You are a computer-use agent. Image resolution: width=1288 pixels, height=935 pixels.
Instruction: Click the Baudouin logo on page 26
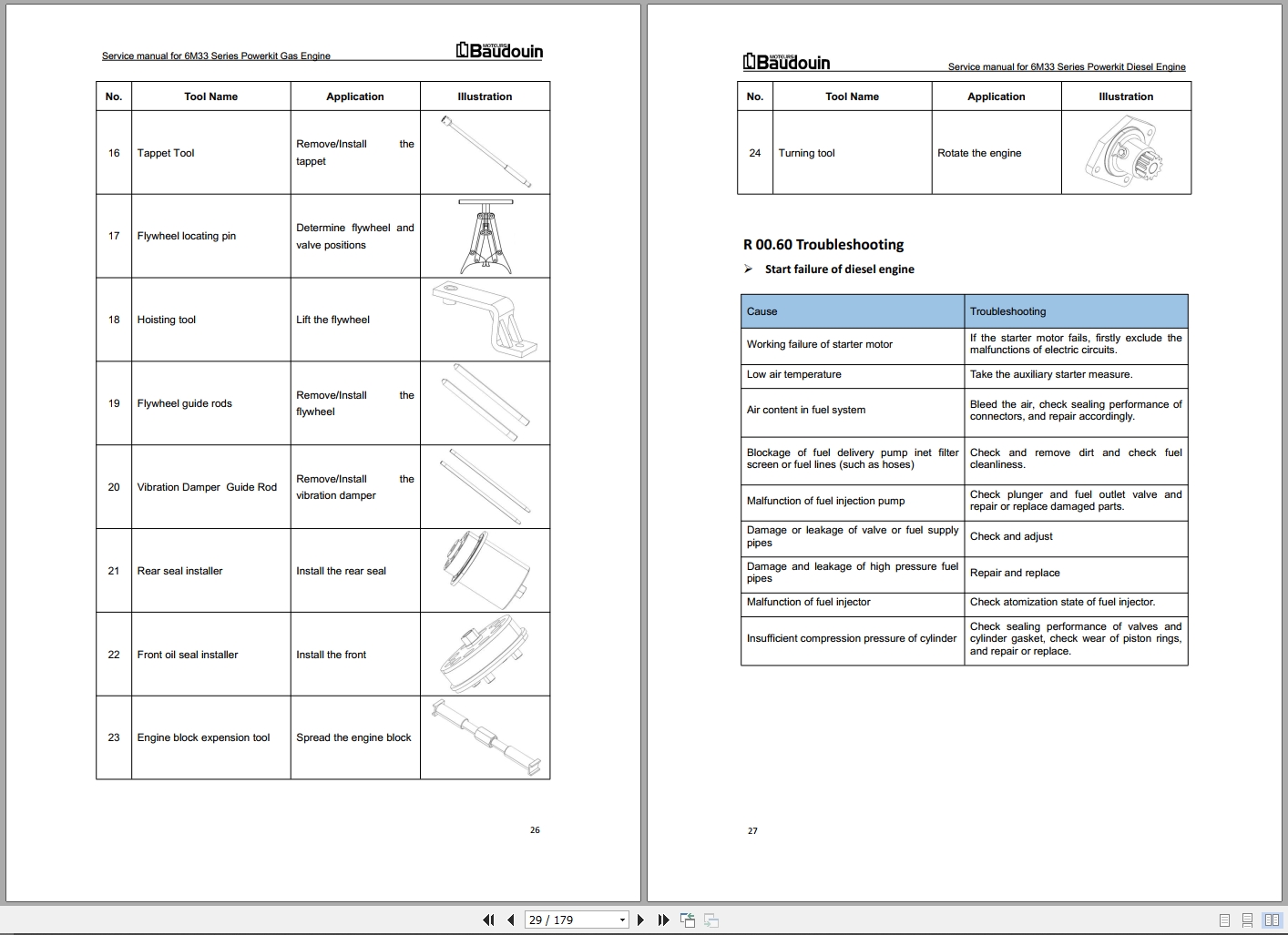pos(499,51)
